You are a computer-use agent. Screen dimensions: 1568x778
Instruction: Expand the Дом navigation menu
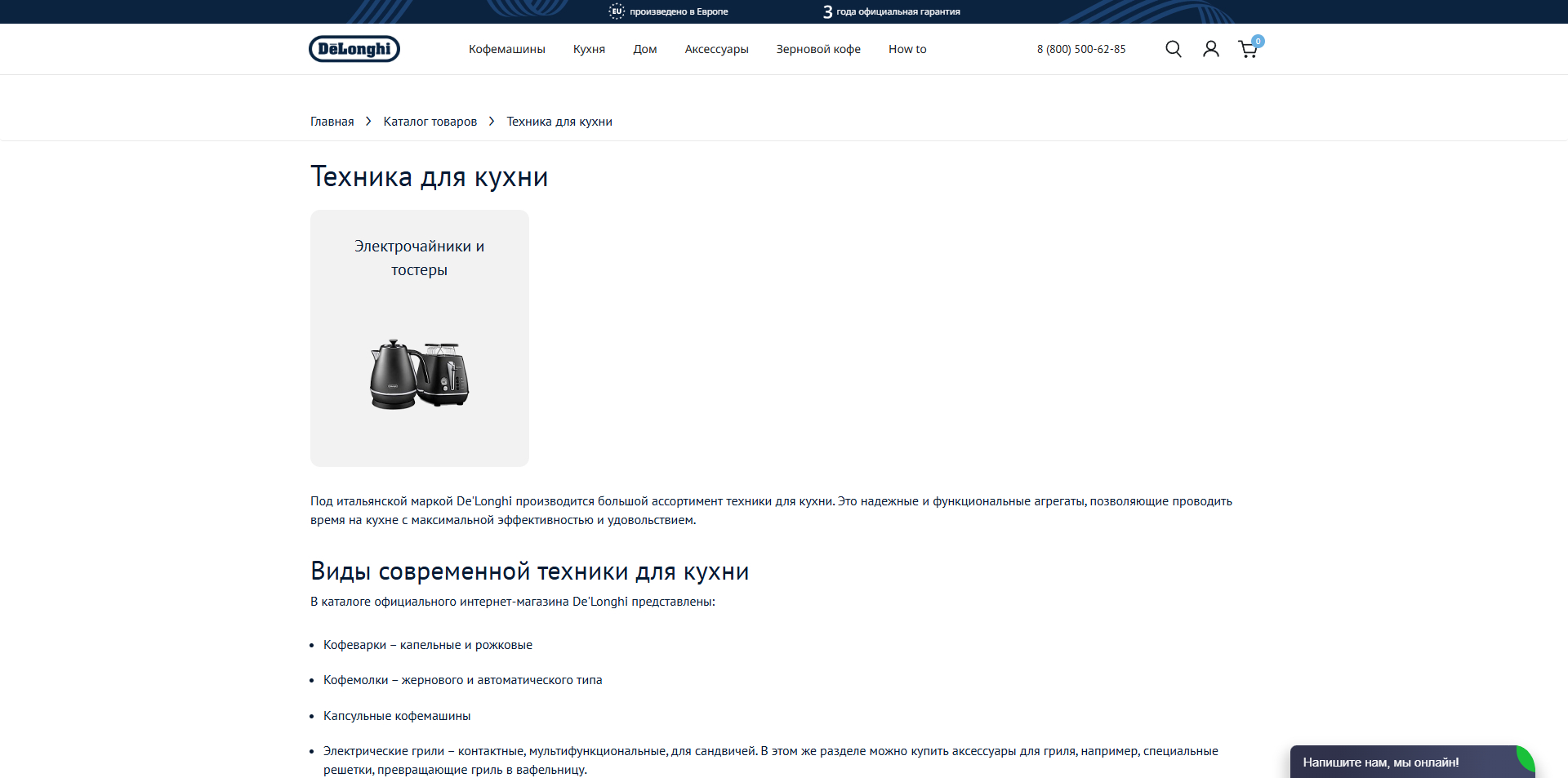point(644,49)
